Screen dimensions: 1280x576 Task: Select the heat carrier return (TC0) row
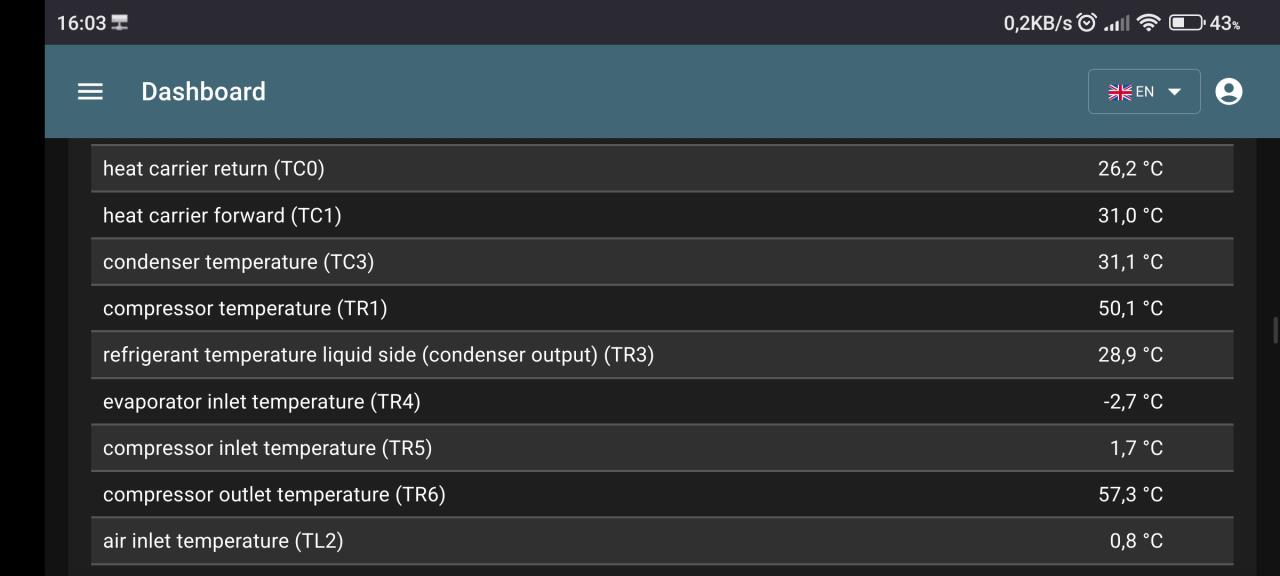[662, 168]
